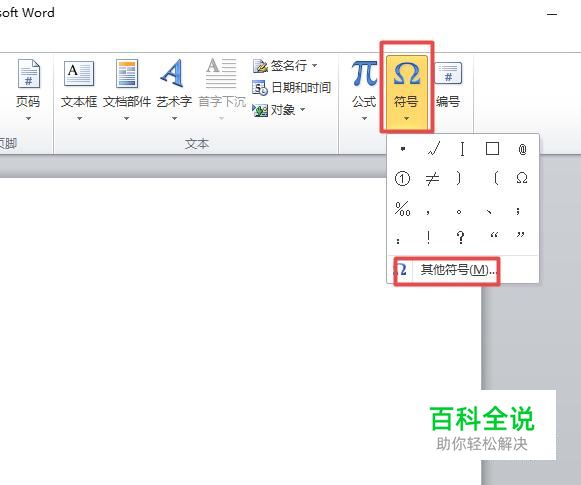Viewport: 581px width, 485px height.
Task: Expand the 文本框 dropdown arrow
Action: 79,119
